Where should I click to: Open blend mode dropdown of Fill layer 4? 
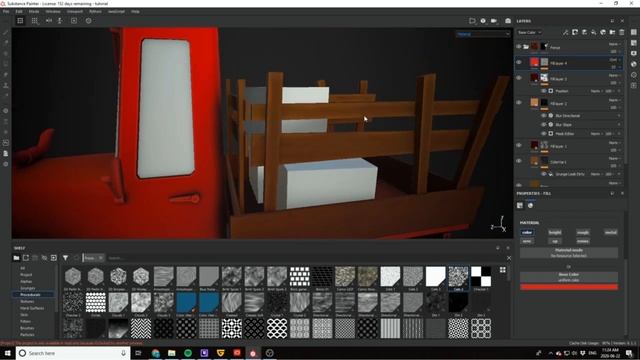(x=615, y=60)
